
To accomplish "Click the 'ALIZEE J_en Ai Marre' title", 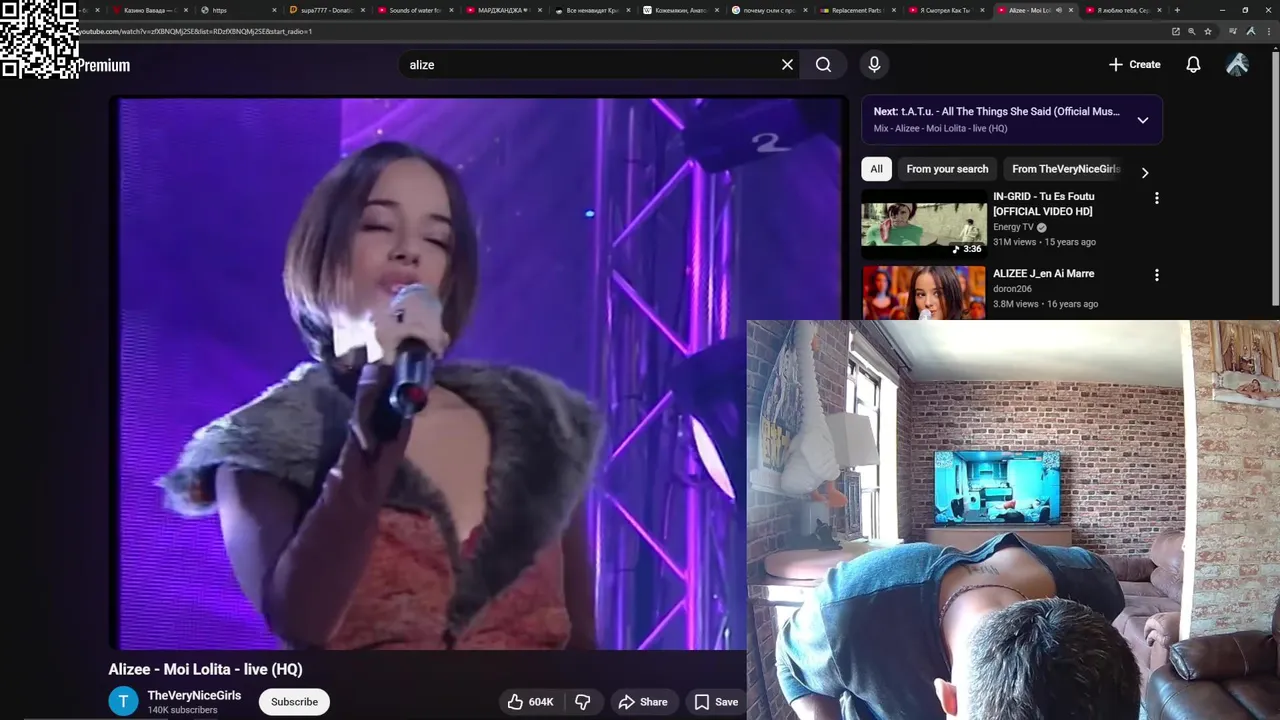I will click(1043, 273).
